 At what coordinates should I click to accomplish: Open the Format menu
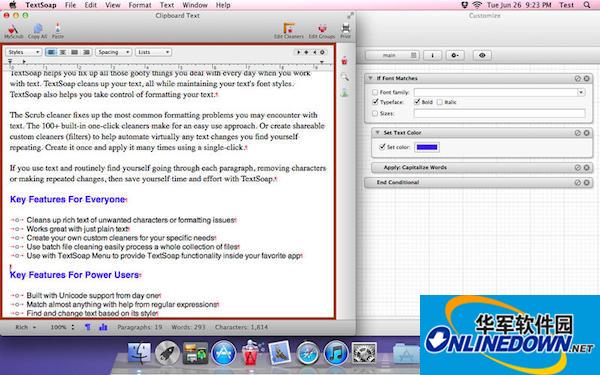(140, 5)
